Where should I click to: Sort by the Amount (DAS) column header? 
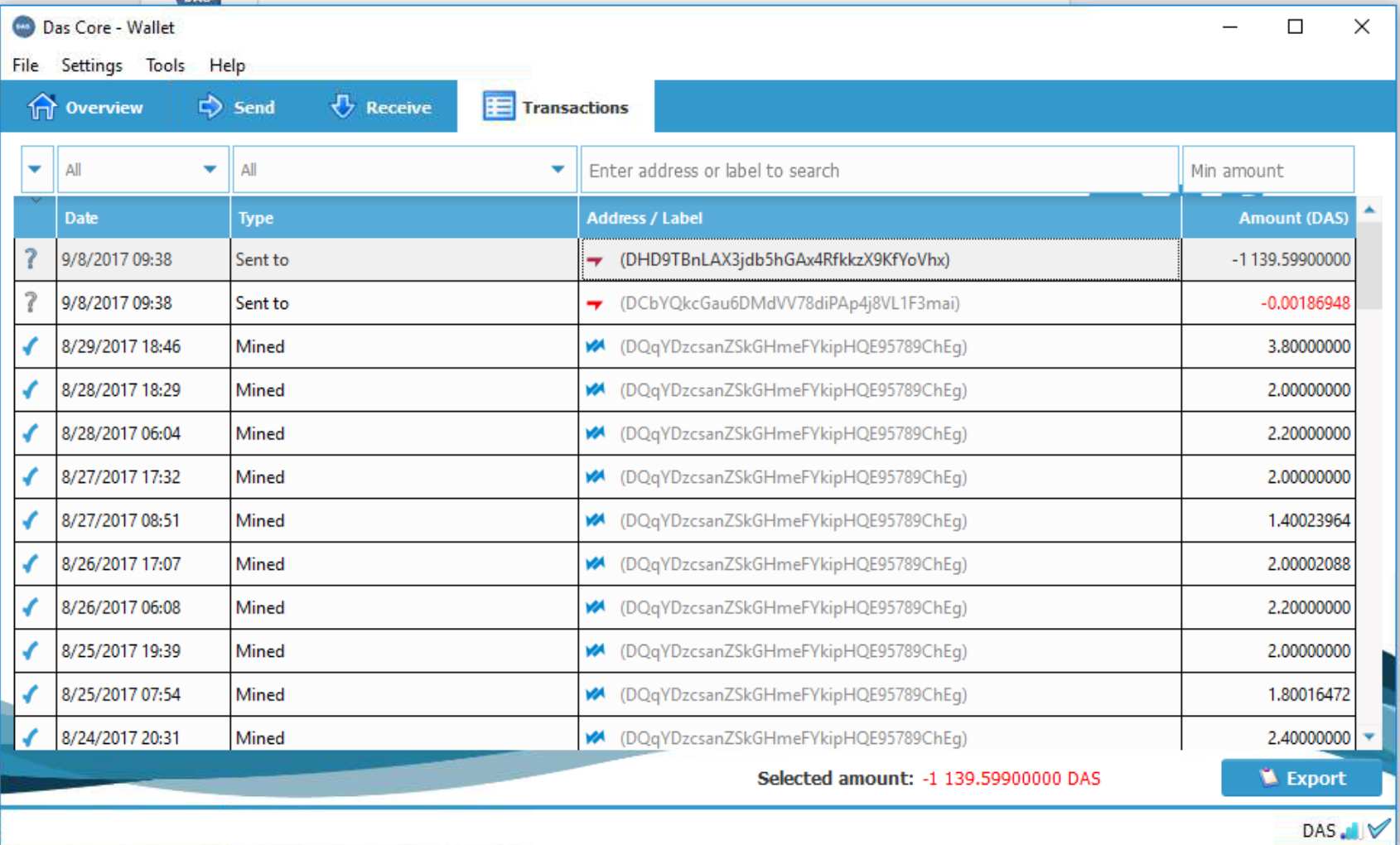(x=1268, y=218)
